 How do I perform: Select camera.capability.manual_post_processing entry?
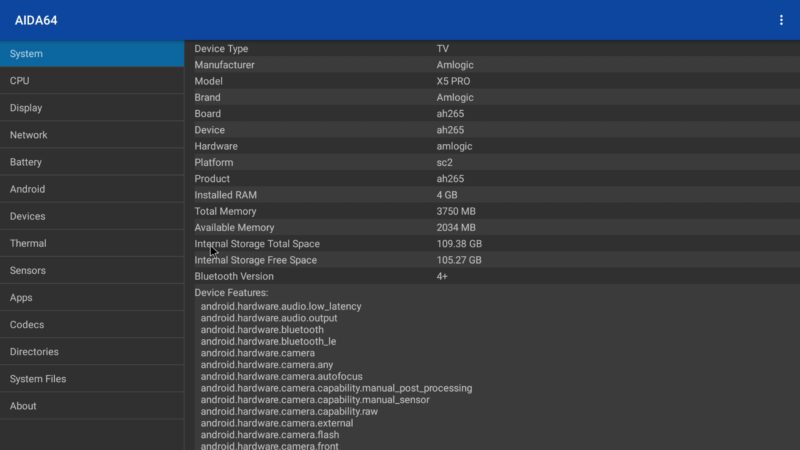(336, 388)
